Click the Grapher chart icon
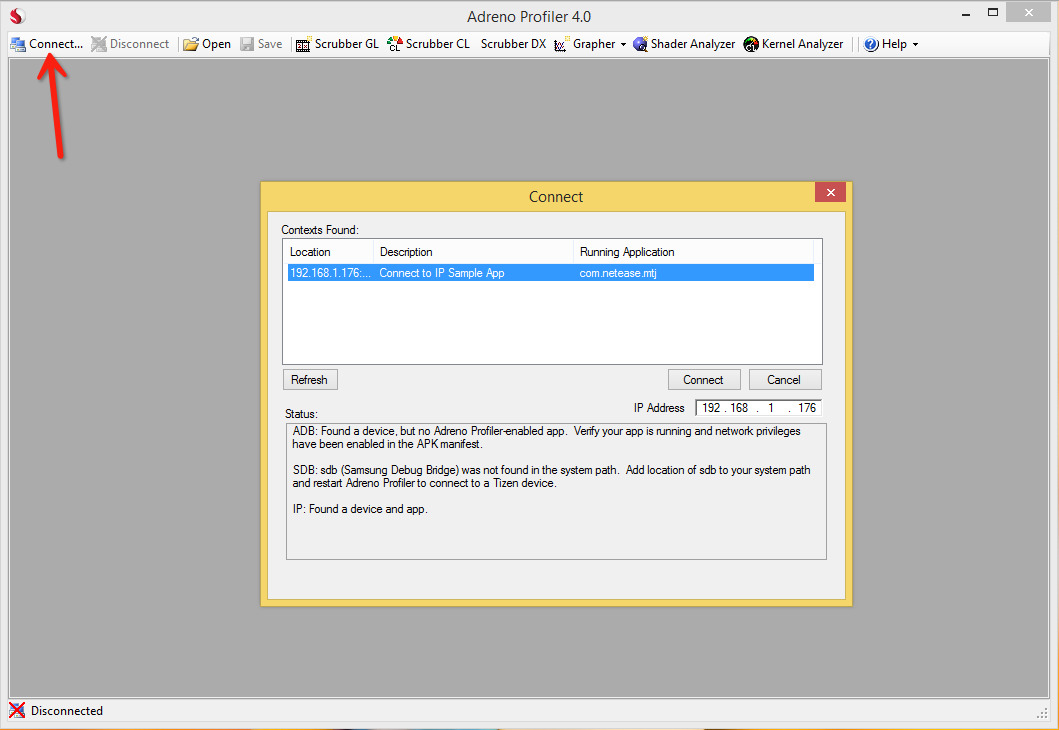 click(x=561, y=44)
